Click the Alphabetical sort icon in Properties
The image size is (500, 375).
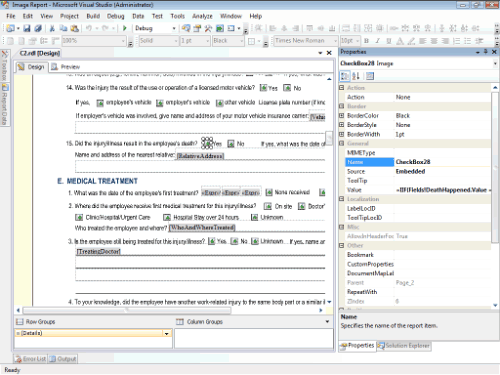(356, 76)
